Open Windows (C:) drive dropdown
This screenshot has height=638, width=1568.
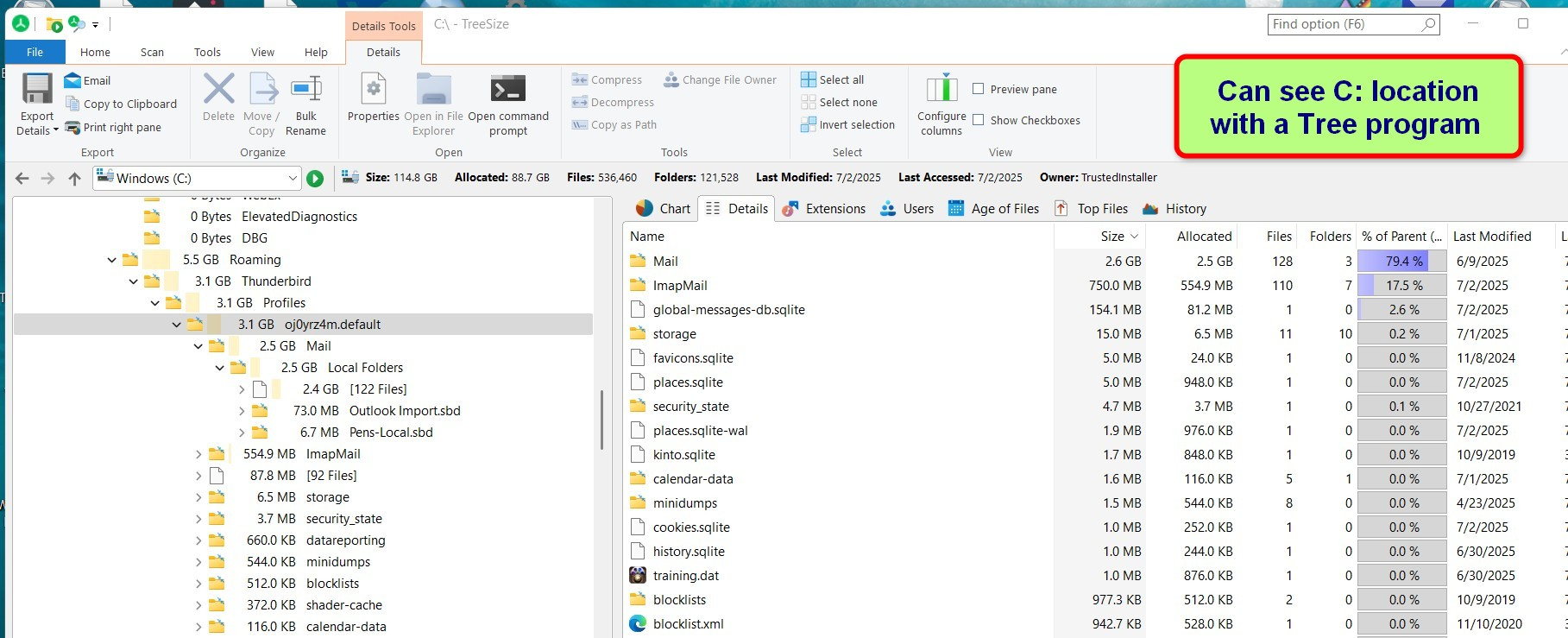tap(293, 179)
